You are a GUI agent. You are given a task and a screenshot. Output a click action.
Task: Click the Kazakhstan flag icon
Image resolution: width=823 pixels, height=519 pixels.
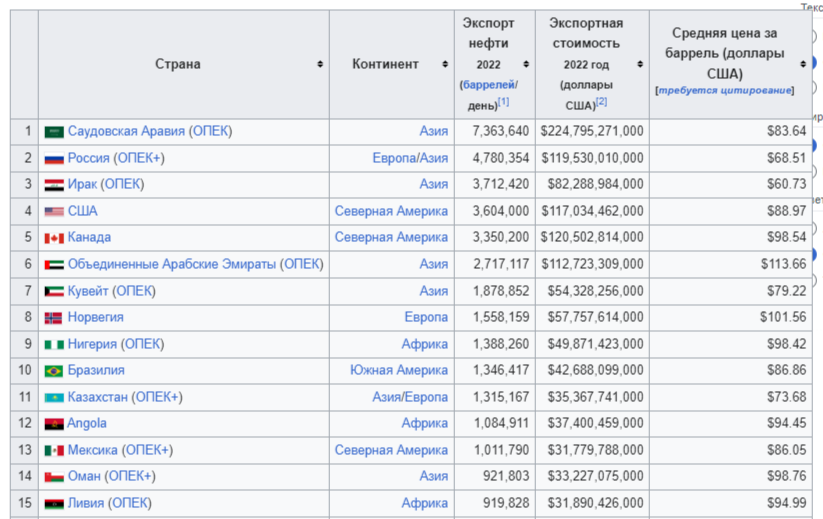coord(54,398)
